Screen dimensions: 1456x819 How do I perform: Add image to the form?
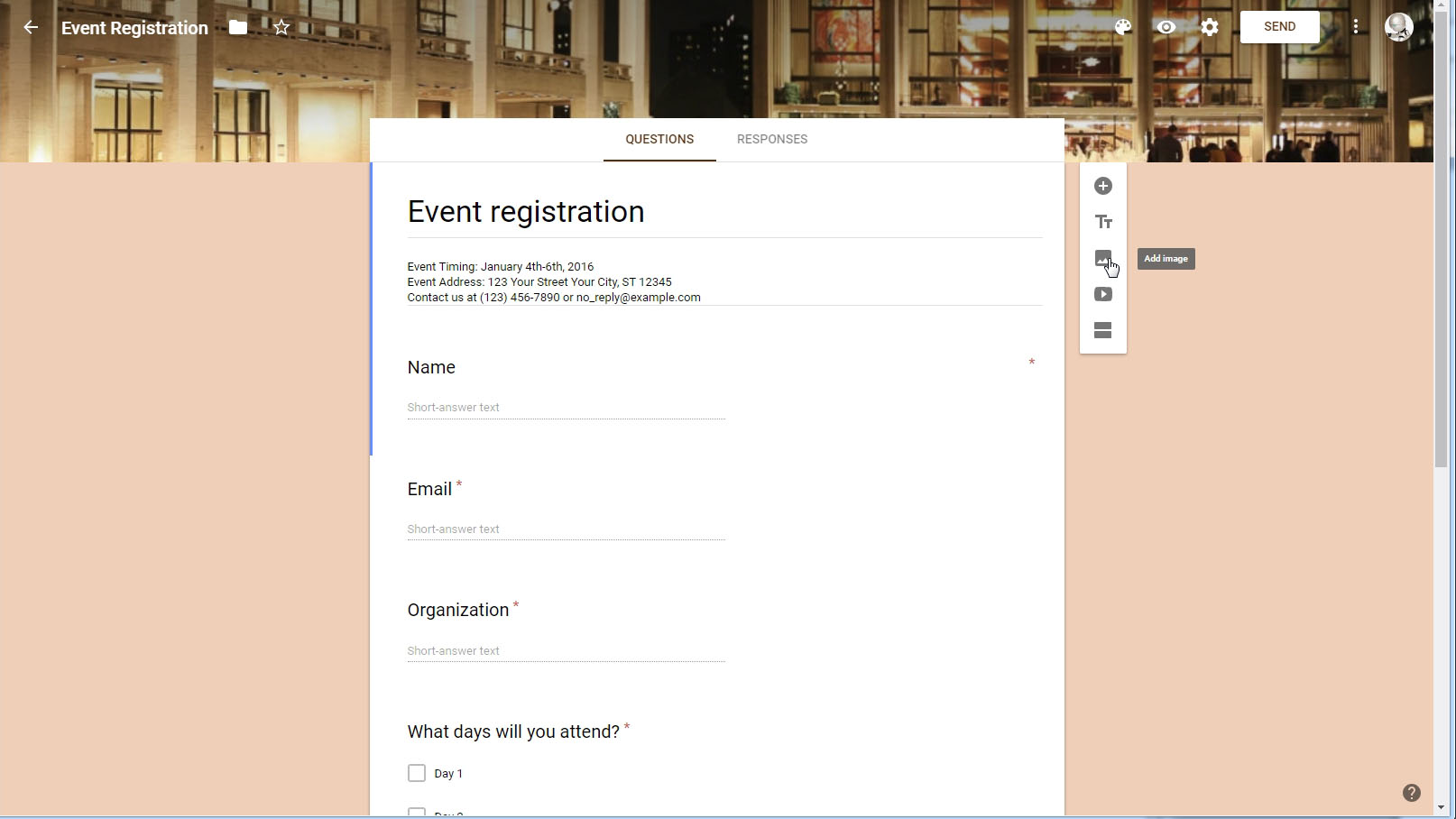tap(1103, 258)
